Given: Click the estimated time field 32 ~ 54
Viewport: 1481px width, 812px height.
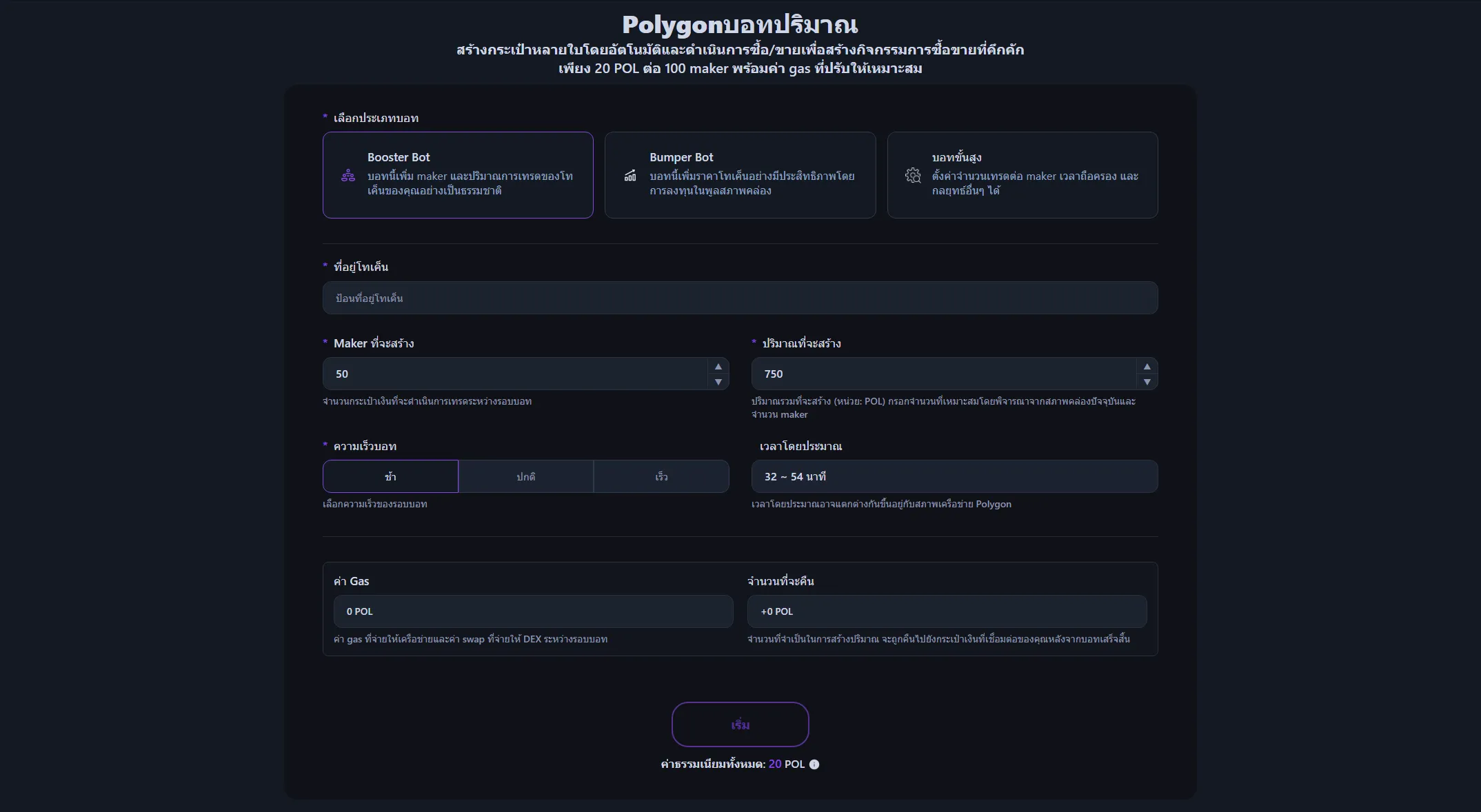Looking at the screenshot, I should tap(954, 476).
